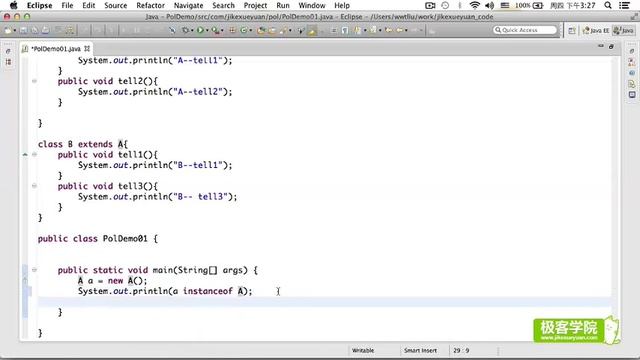640x360 pixels.
Task: Click the New Java Package icon
Action: click(x=232, y=30)
